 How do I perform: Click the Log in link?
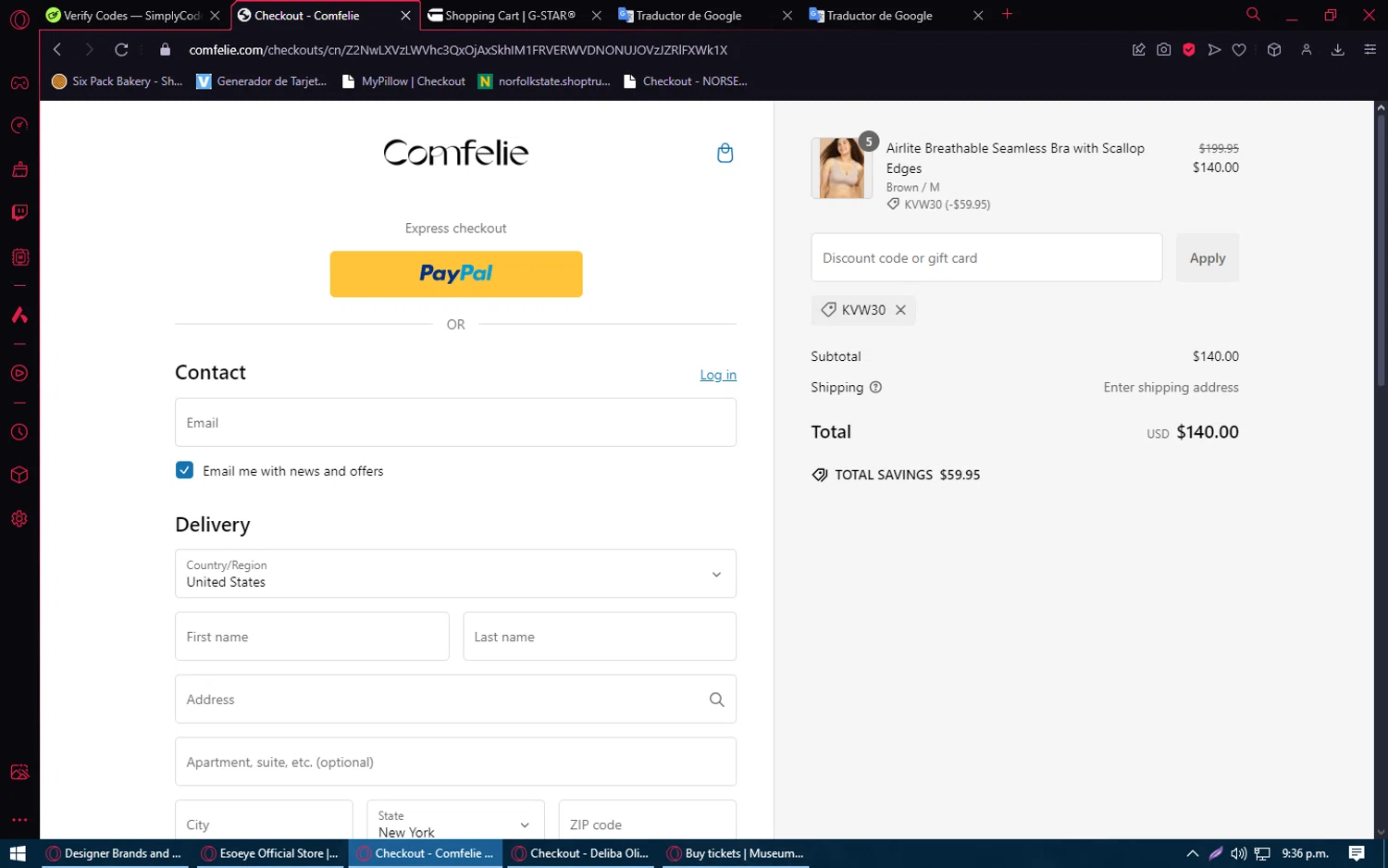[x=718, y=375]
